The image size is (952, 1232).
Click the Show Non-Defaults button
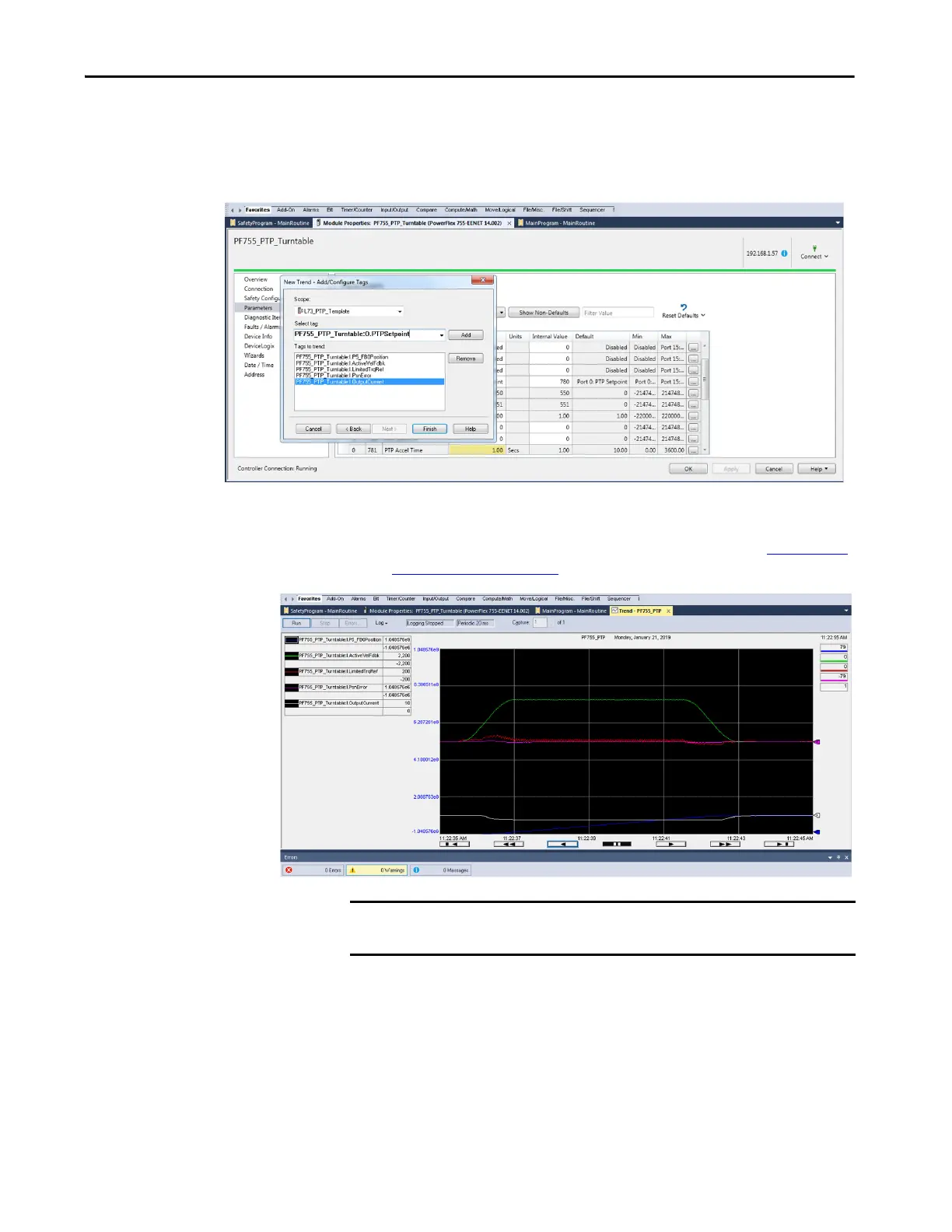(x=544, y=313)
